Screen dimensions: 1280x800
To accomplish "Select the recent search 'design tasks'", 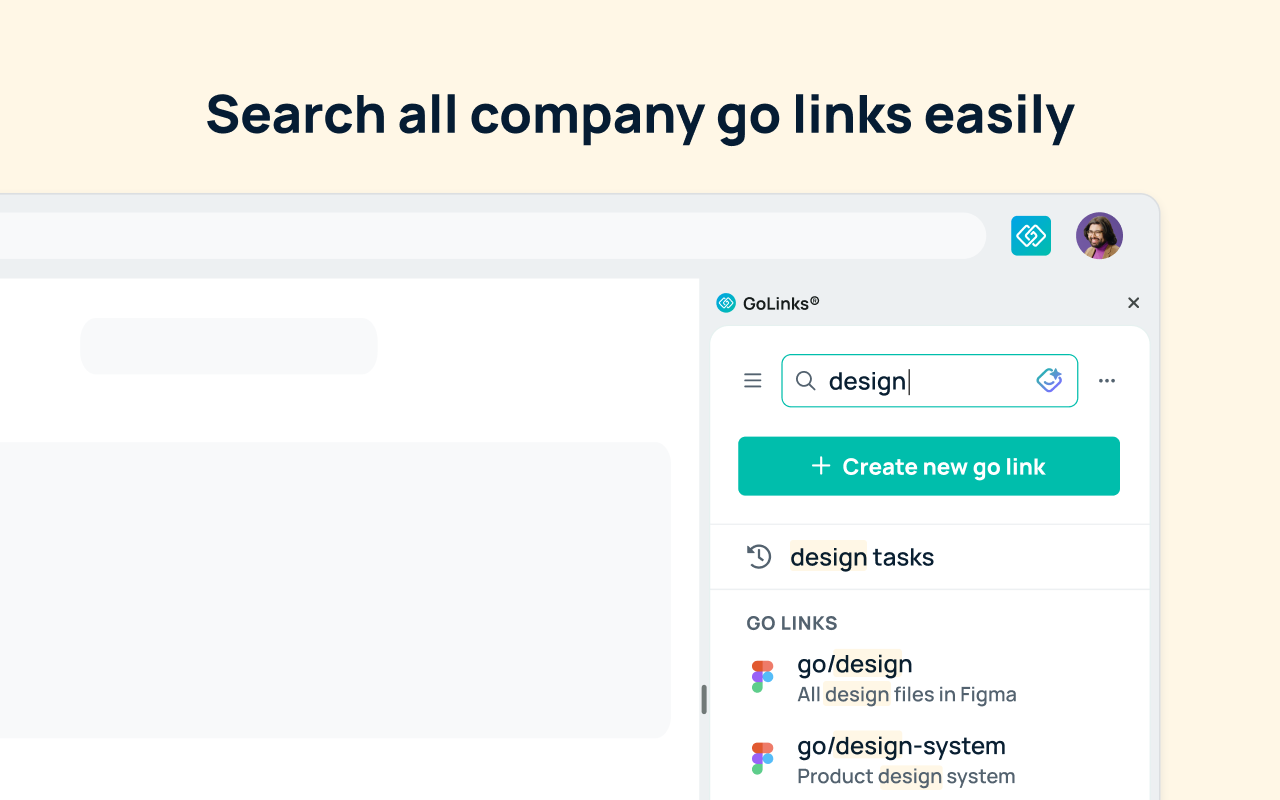I will coord(930,557).
